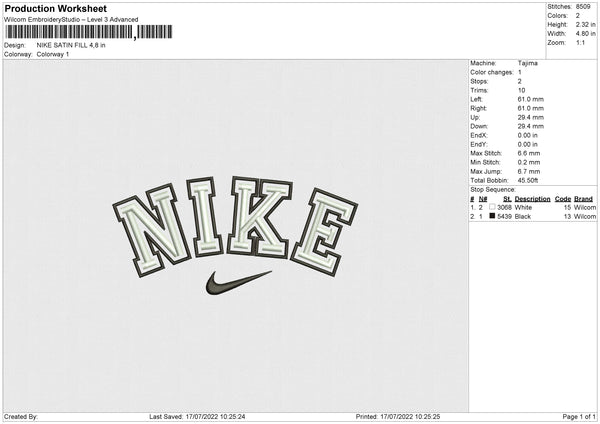The height and width of the screenshot is (424, 600).
Task: Click the Total Bobbin value 45.50ft
Action: point(528,180)
